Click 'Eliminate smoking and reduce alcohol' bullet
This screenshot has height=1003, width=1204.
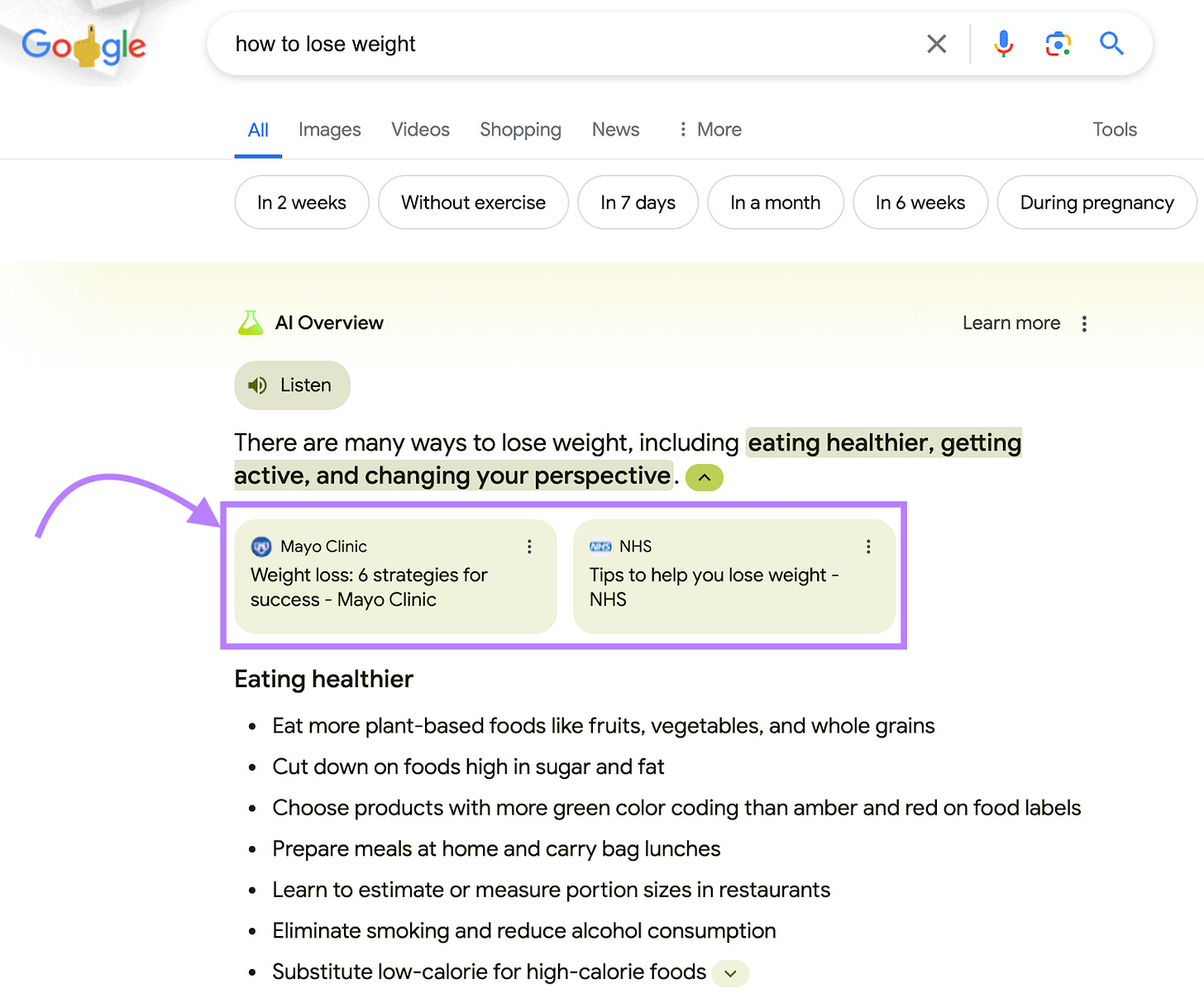click(x=524, y=931)
